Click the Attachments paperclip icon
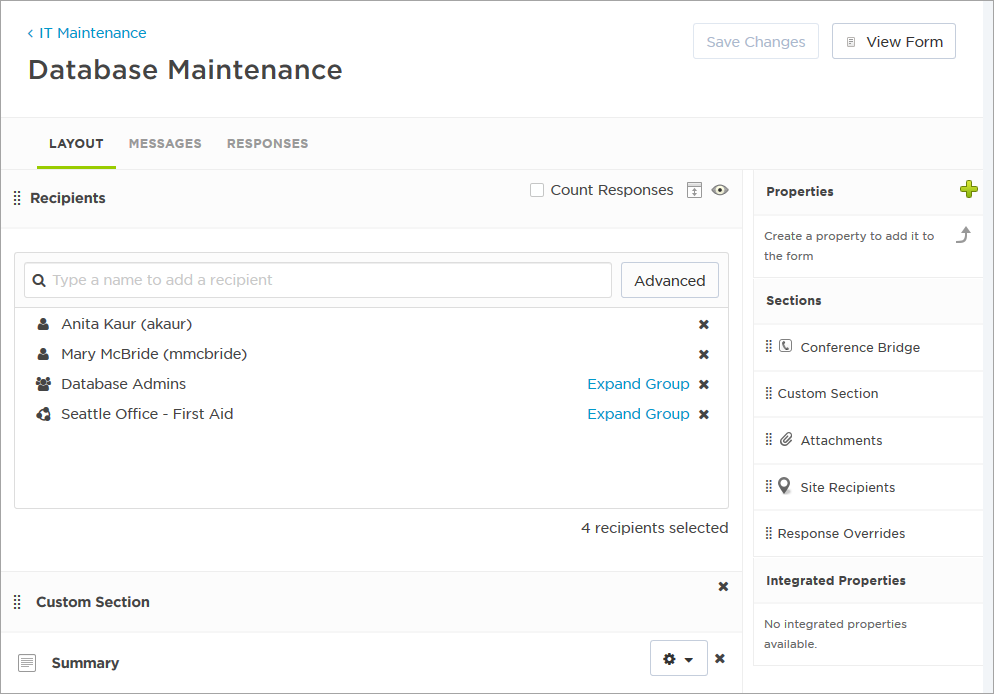This screenshot has height=694, width=994. [x=786, y=440]
